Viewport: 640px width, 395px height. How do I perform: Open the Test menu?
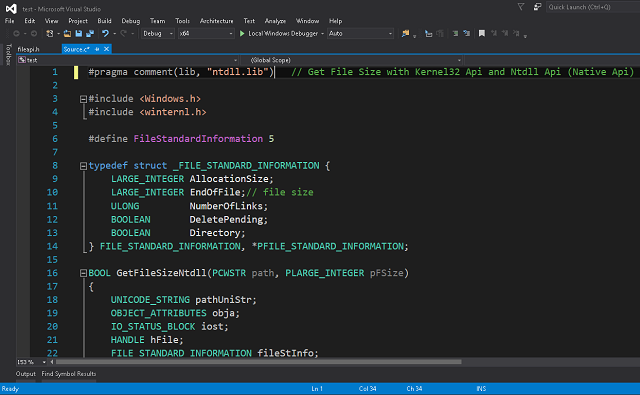[x=249, y=21]
